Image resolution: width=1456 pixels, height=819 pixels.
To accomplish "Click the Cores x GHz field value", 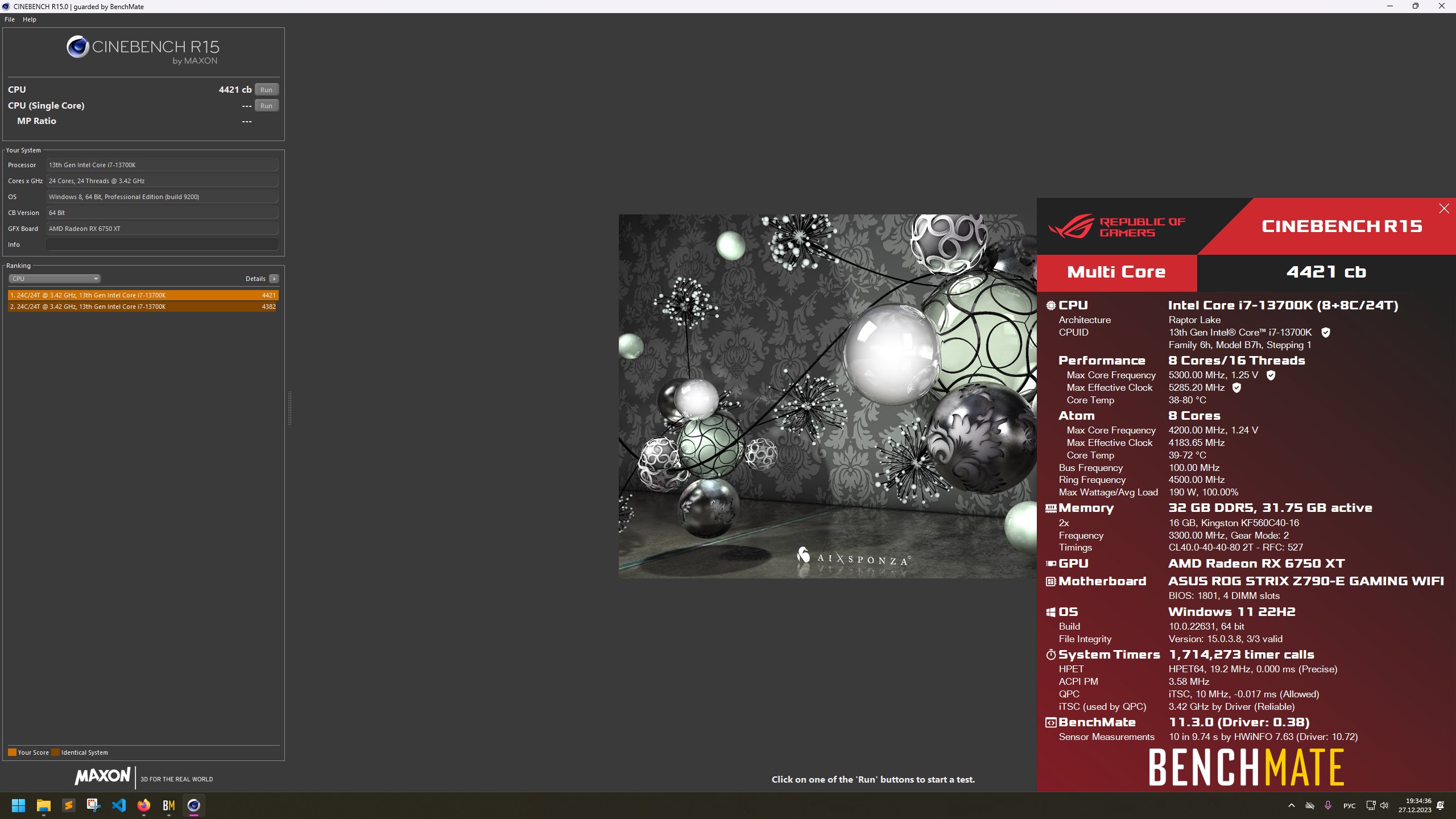I will tap(162, 181).
